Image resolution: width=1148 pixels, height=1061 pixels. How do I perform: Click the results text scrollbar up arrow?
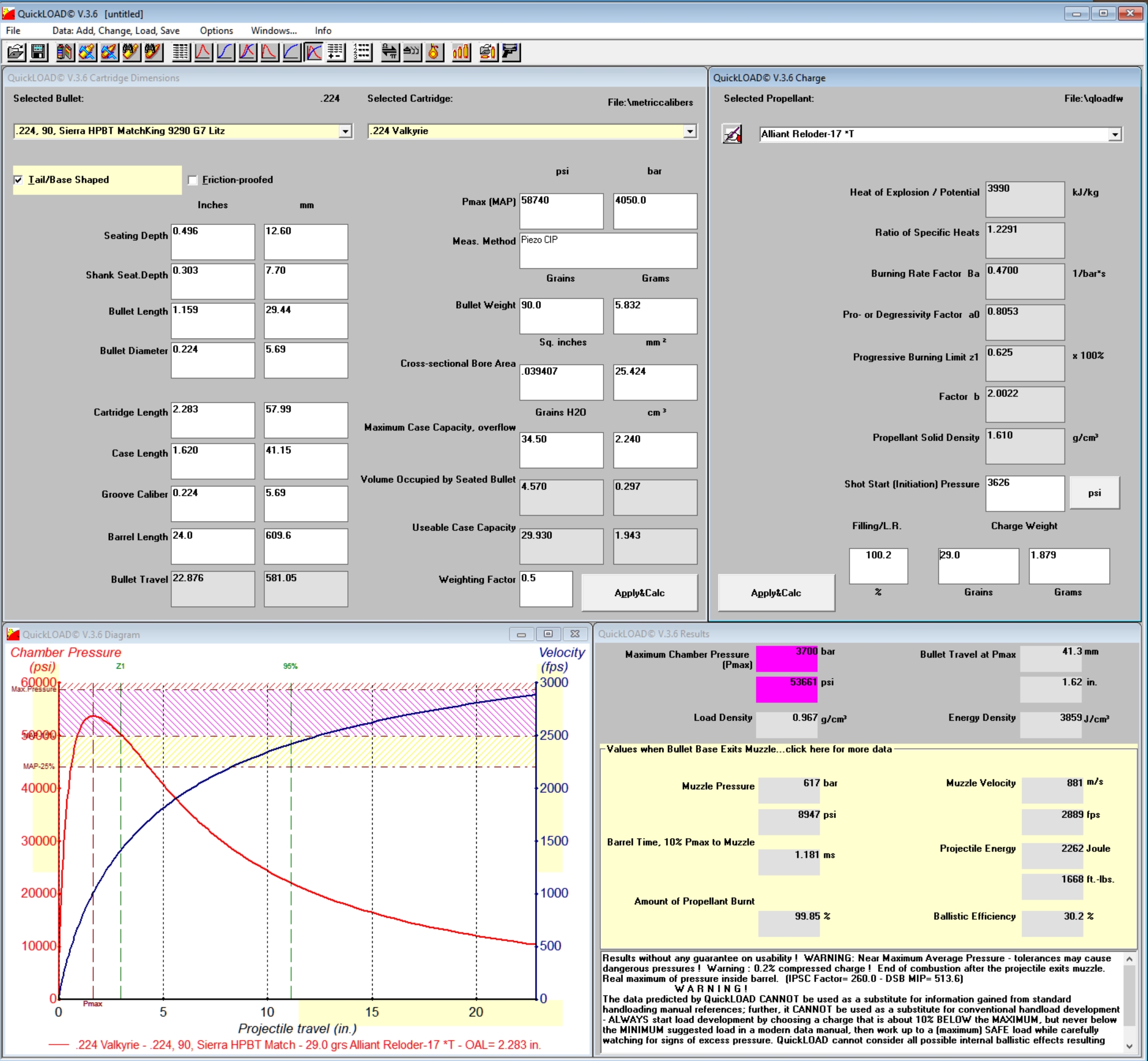[x=1129, y=959]
